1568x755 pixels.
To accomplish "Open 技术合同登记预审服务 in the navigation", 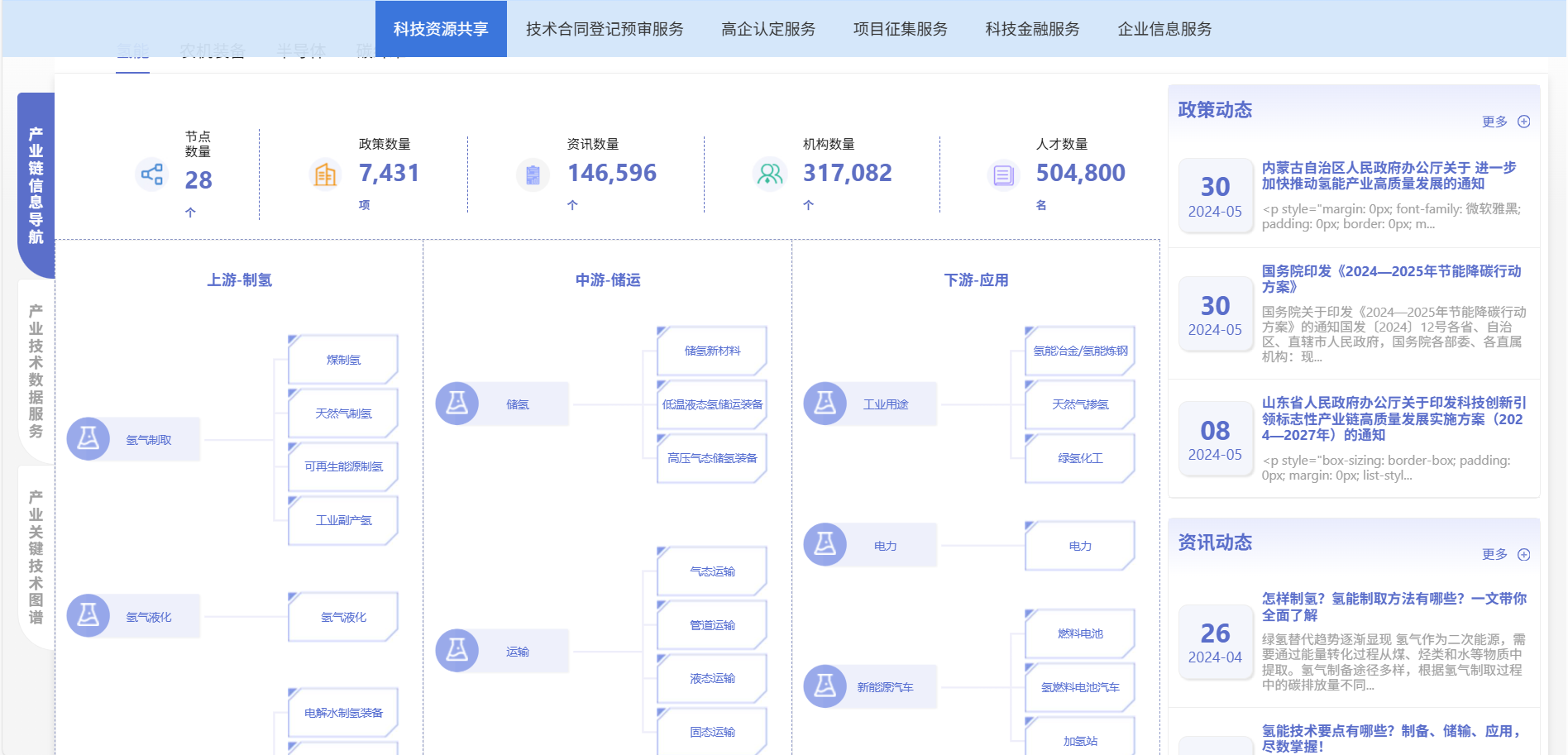I will (x=605, y=29).
